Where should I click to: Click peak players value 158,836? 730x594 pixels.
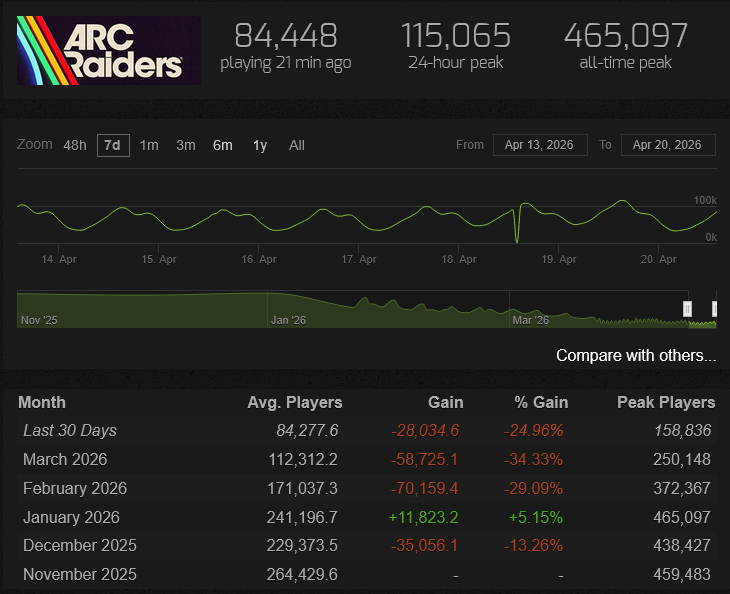683,430
